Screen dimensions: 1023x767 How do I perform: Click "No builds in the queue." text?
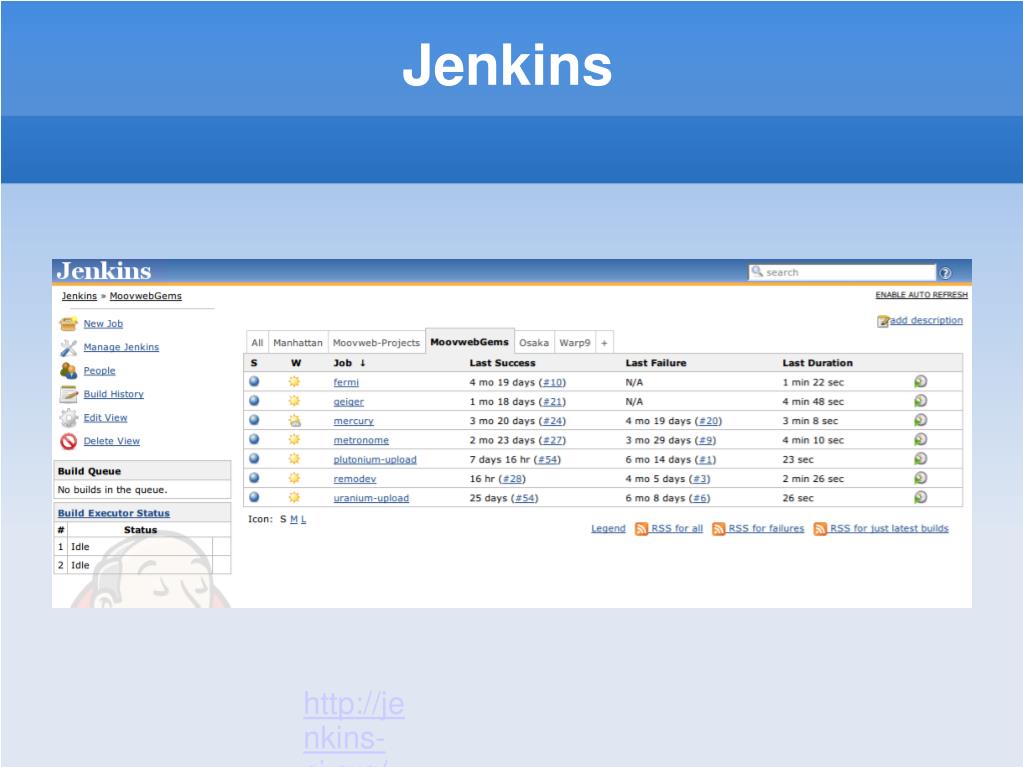click(112, 490)
